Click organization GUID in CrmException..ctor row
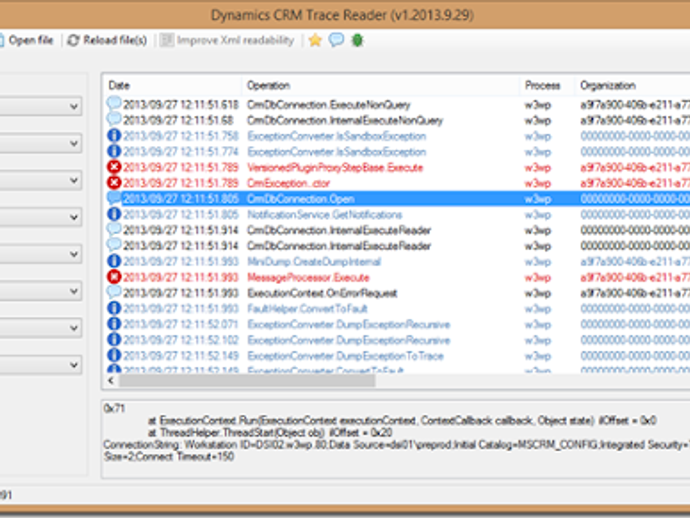The height and width of the screenshot is (518, 690). pos(635,183)
